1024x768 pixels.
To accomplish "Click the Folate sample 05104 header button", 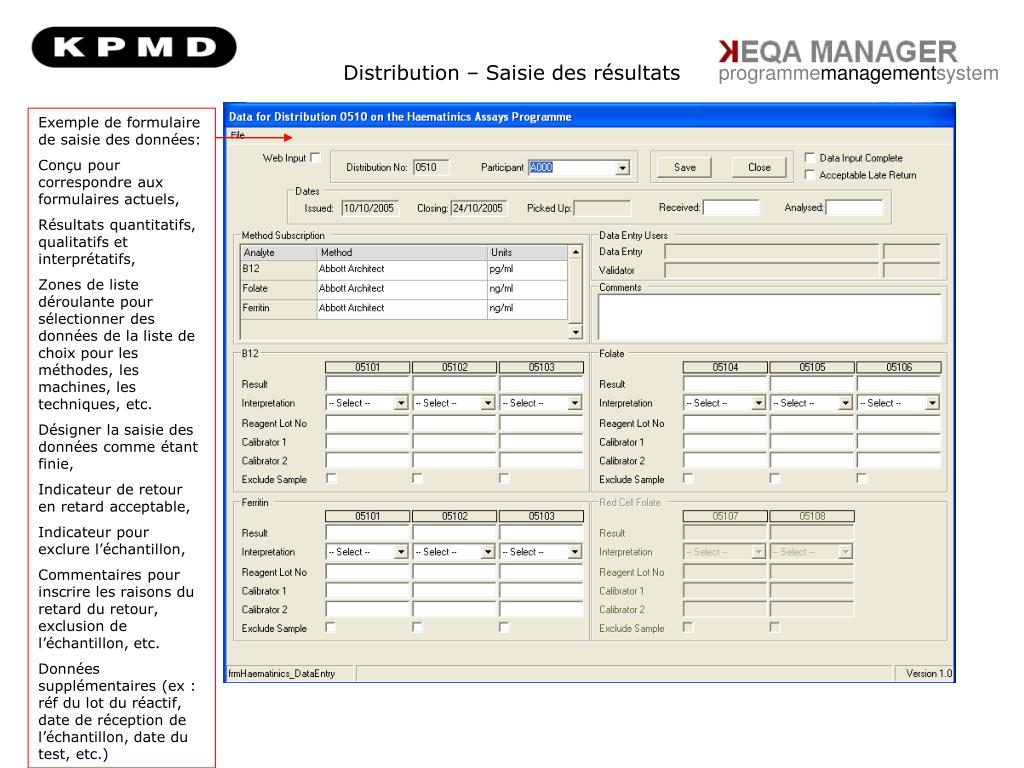I will [726, 368].
